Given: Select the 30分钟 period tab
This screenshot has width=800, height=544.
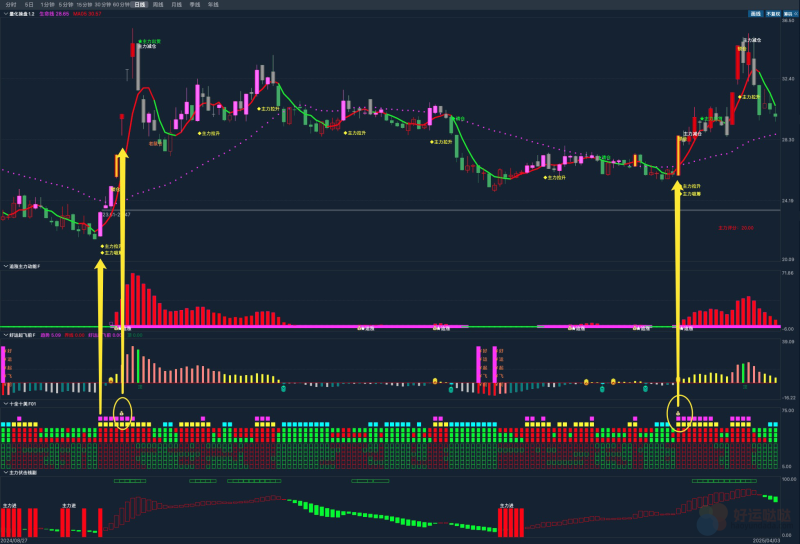Looking at the screenshot, I should [103, 5].
